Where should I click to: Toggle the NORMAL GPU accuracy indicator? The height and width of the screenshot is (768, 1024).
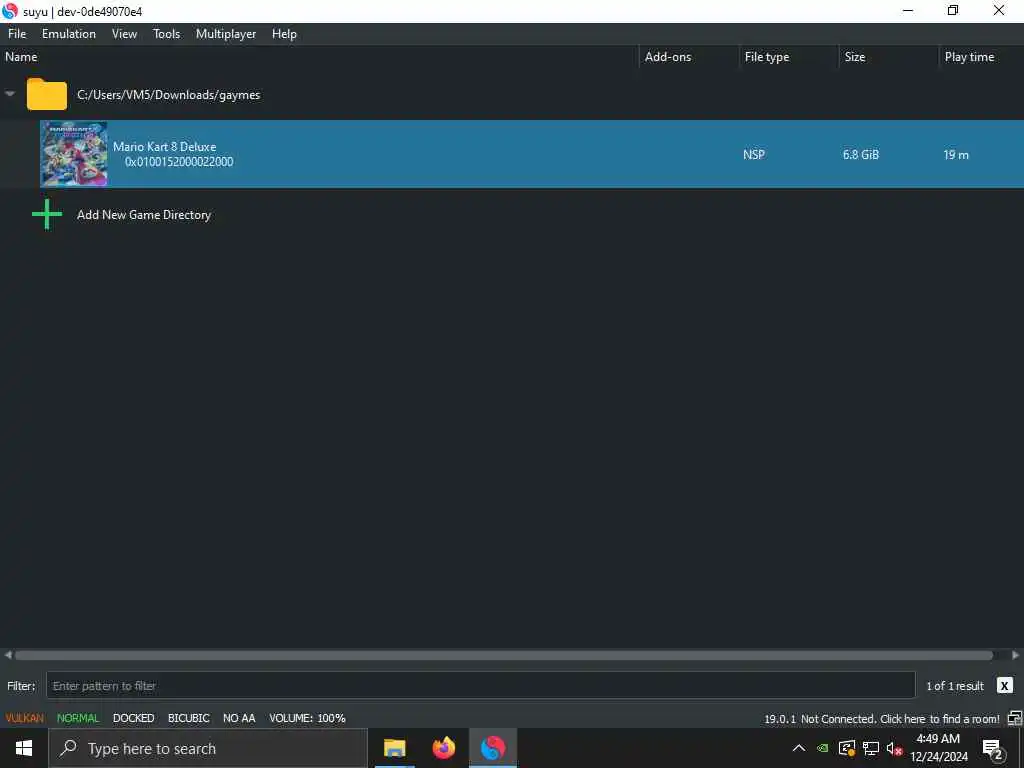click(x=78, y=718)
